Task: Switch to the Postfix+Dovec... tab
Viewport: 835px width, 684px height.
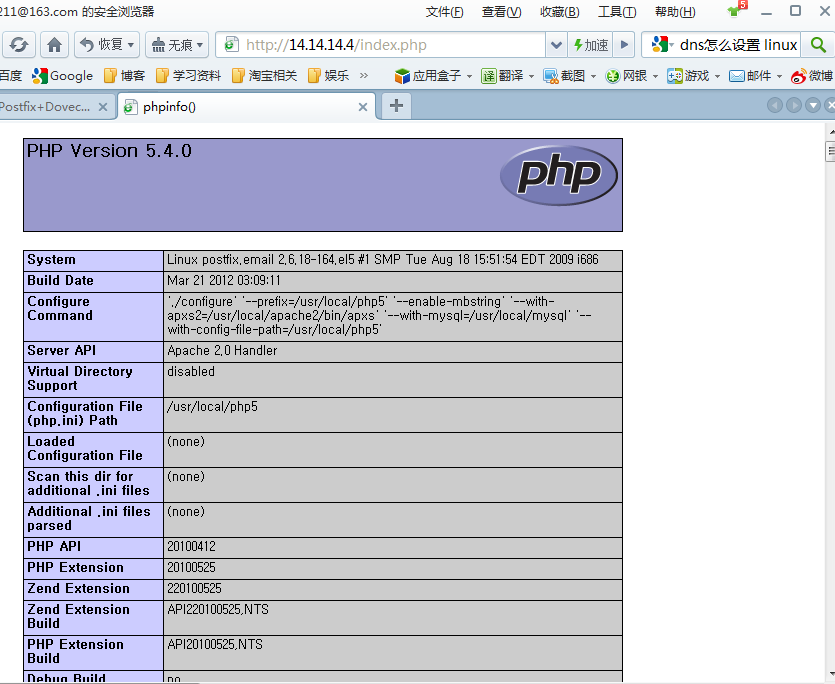Action: [46, 107]
